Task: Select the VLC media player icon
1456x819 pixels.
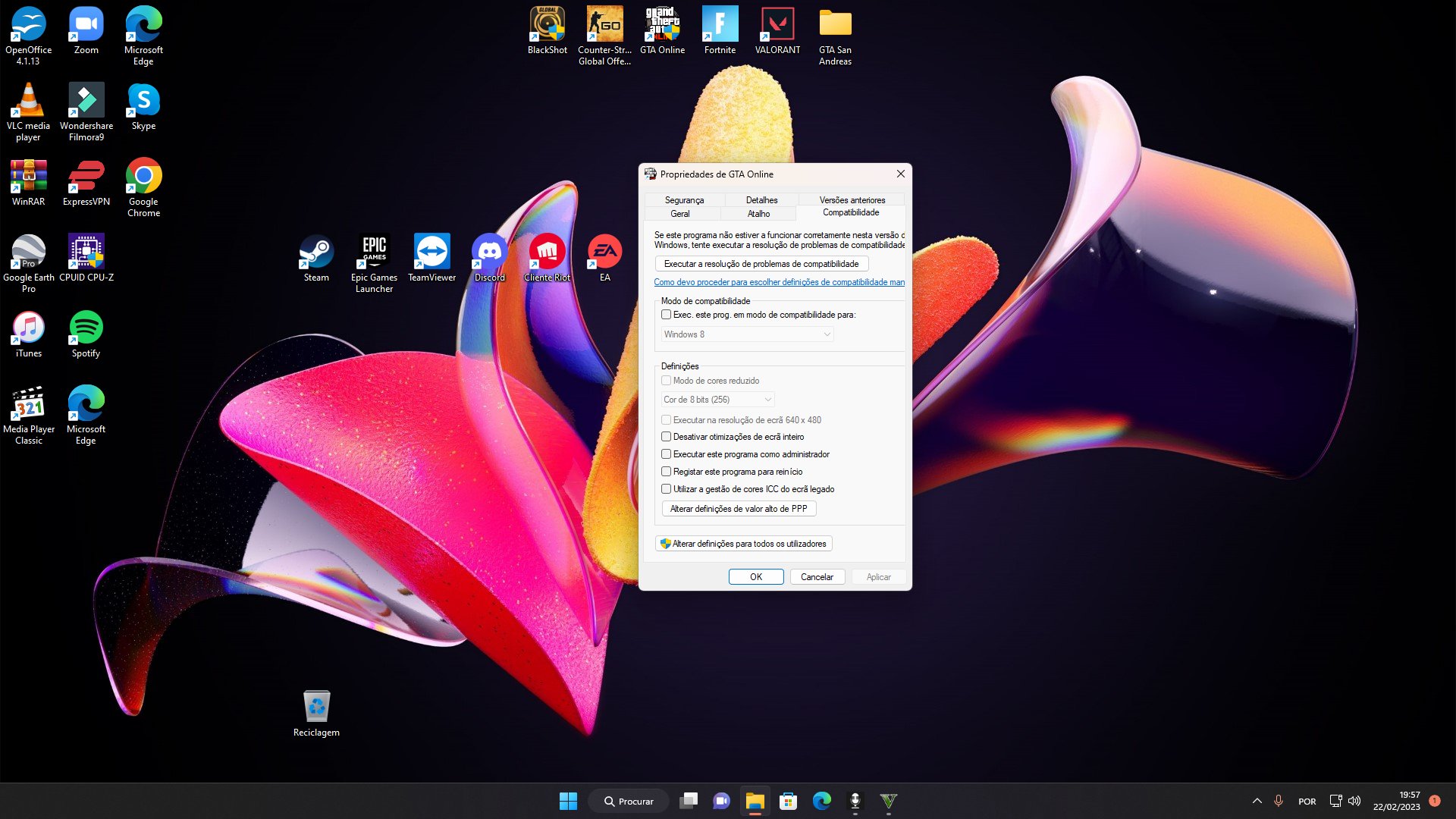Action: [x=28, y=110]
